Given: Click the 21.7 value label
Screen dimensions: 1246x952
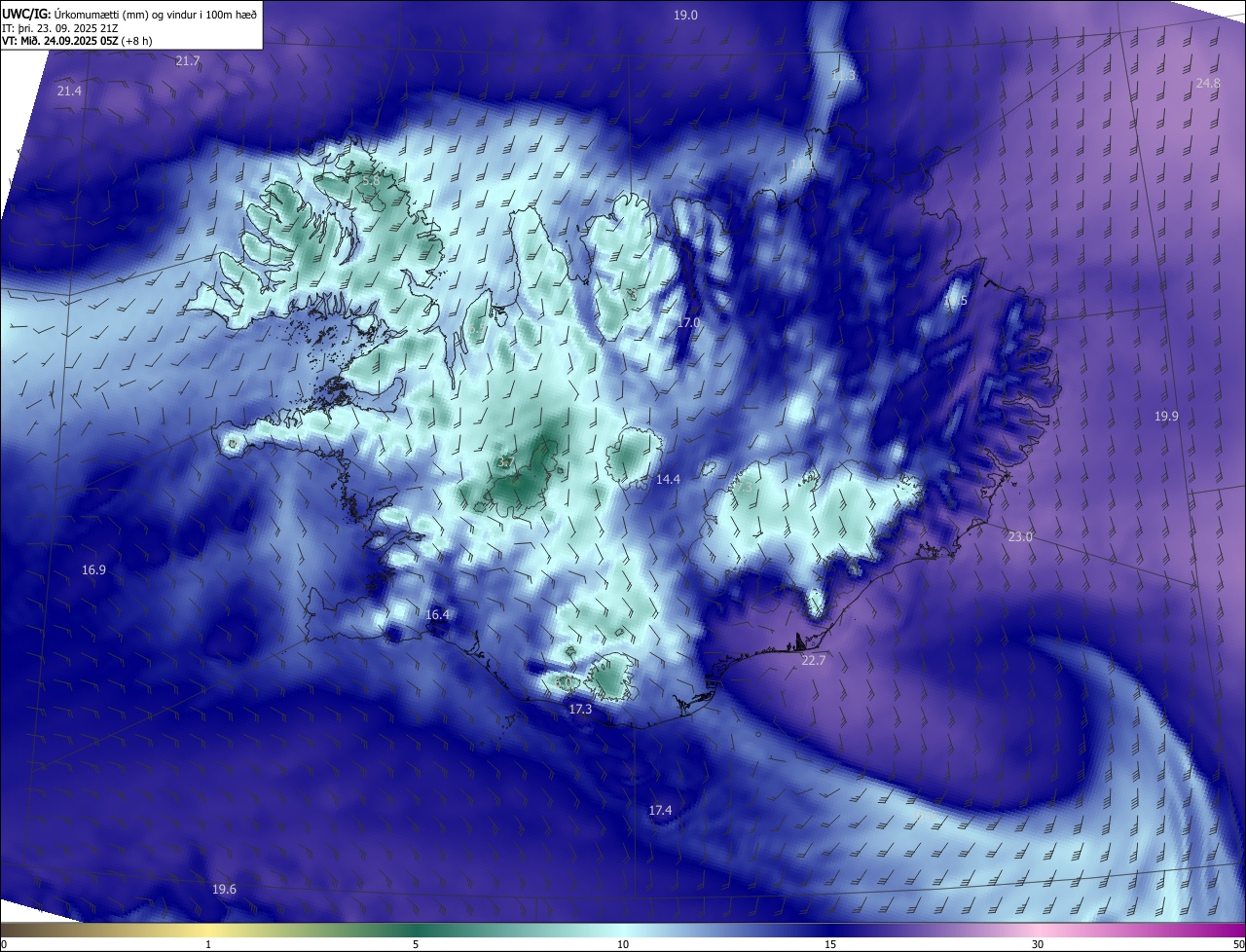Looking at the screenshot, I should click(x=188, y=61).
